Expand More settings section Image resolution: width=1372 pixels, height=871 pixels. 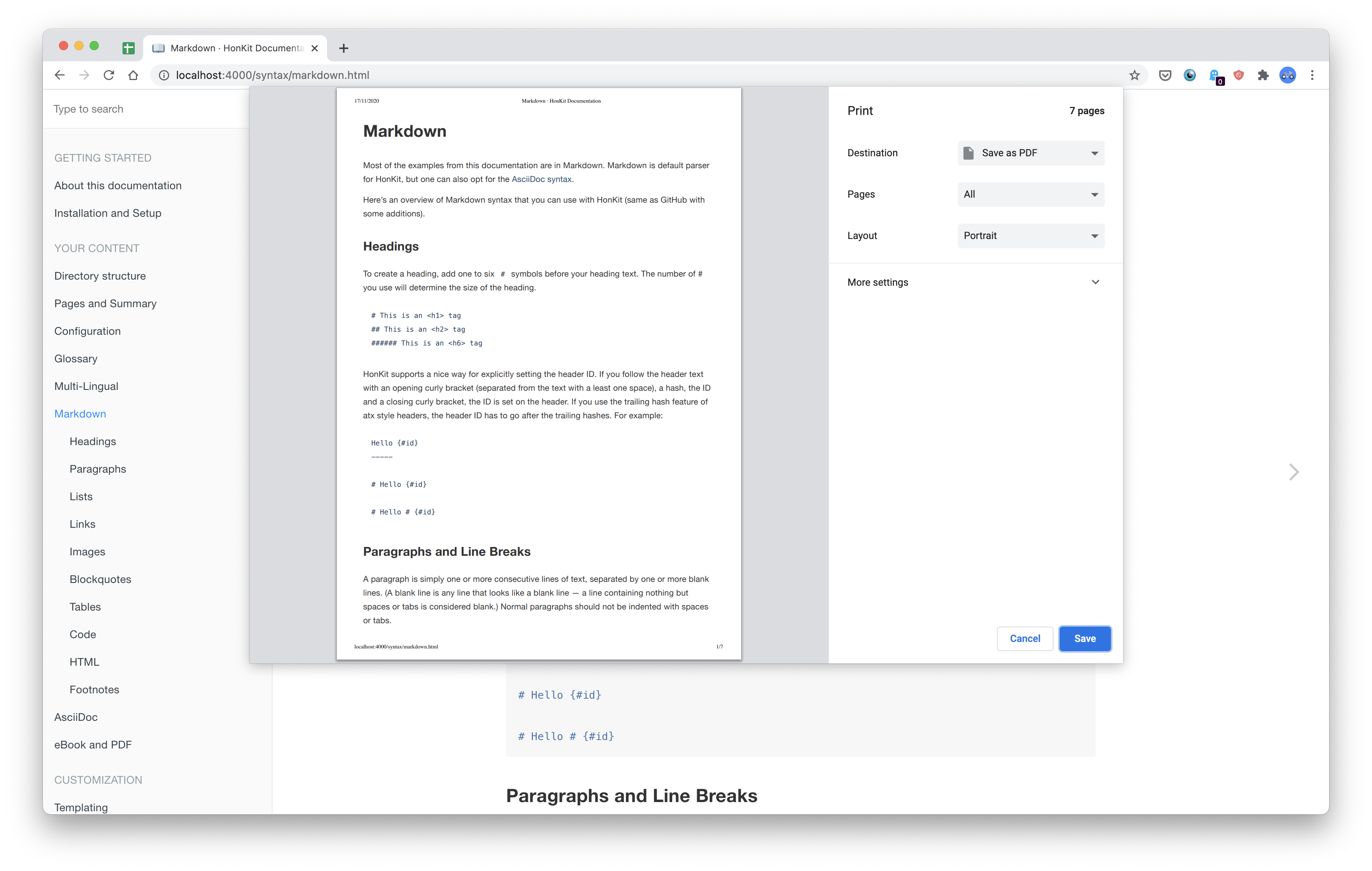[x=975, y=282]
